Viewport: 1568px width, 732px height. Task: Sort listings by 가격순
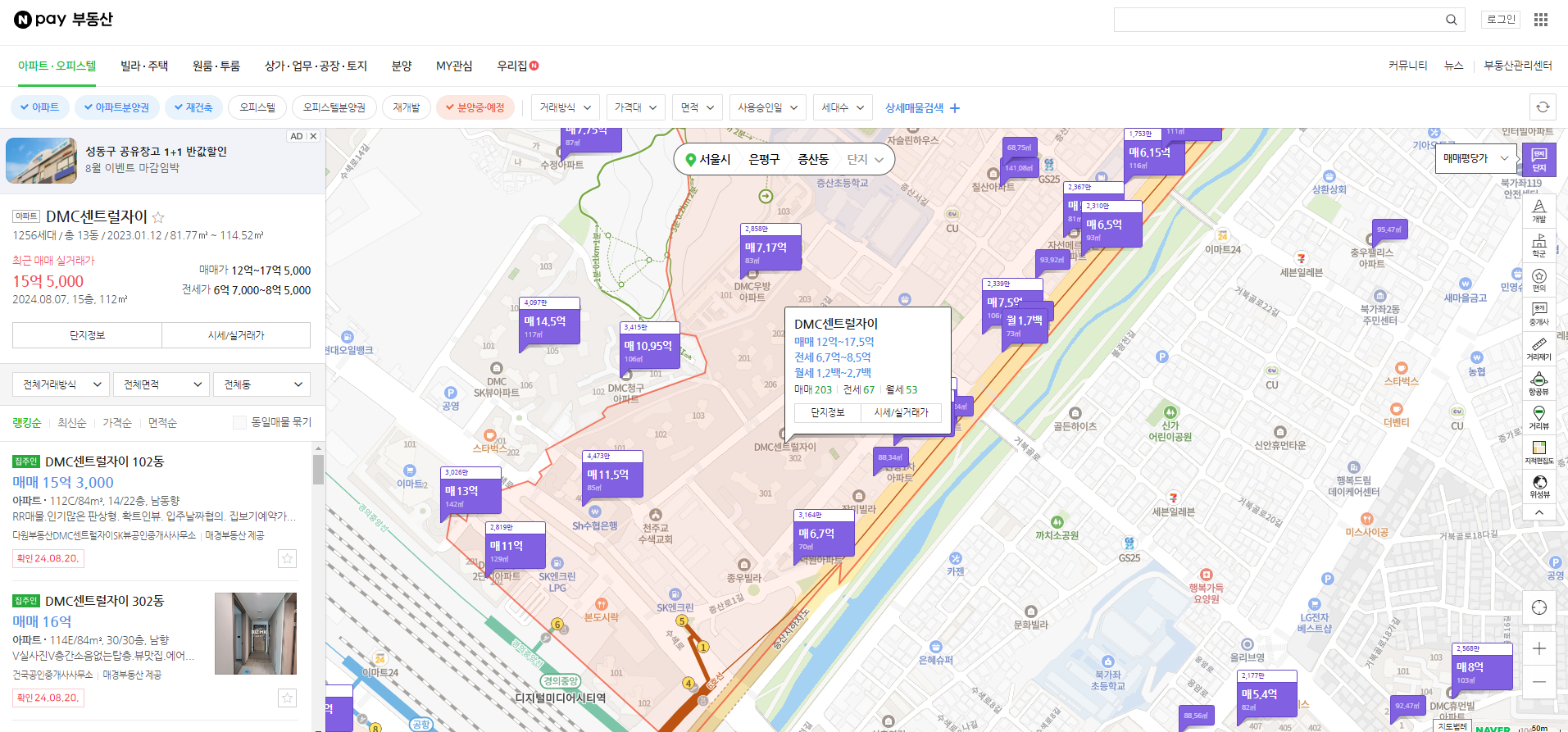click(117, 422)
